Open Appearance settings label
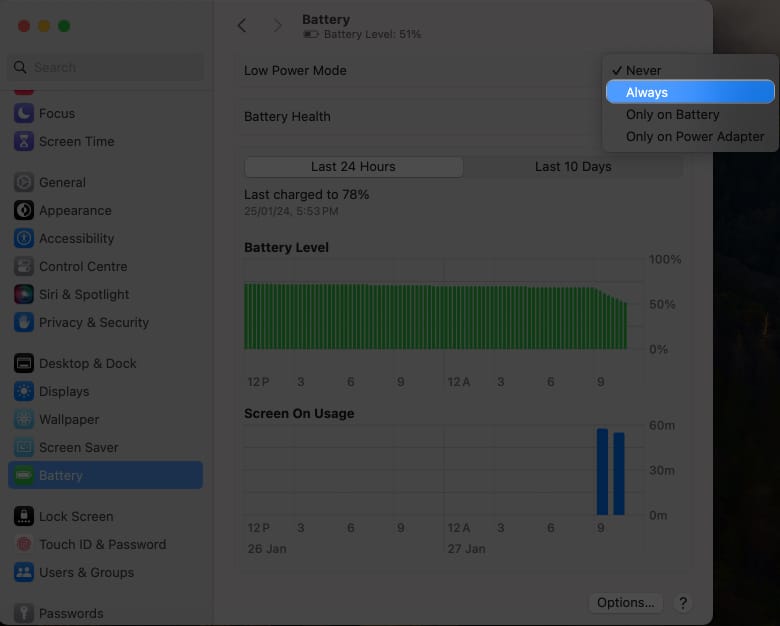Viewport: 780px width, 626px height. pos(75,210)
